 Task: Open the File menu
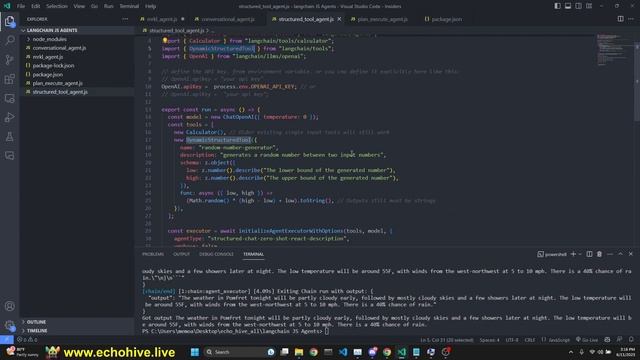click(21, 6)
